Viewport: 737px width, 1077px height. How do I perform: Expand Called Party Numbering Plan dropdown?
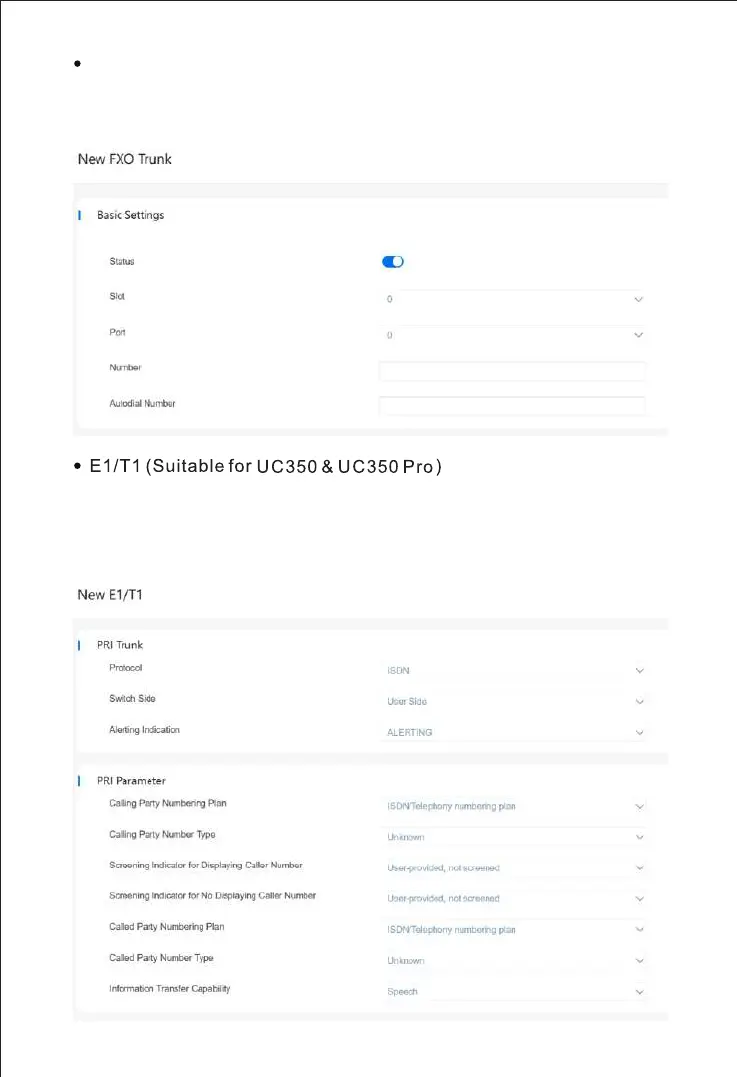(x=511, y=930)
